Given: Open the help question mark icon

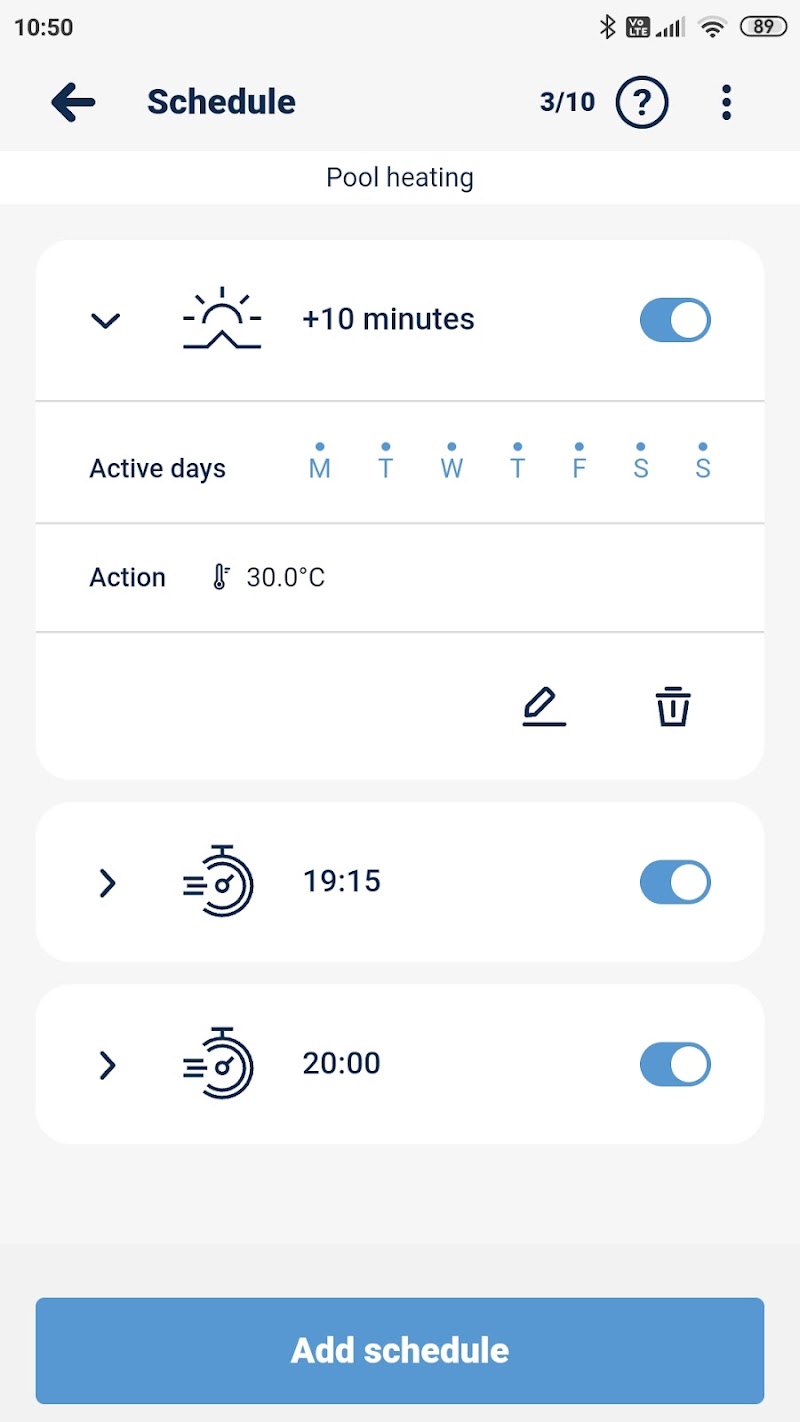Looking at the screenshot, I should point(641,102).
